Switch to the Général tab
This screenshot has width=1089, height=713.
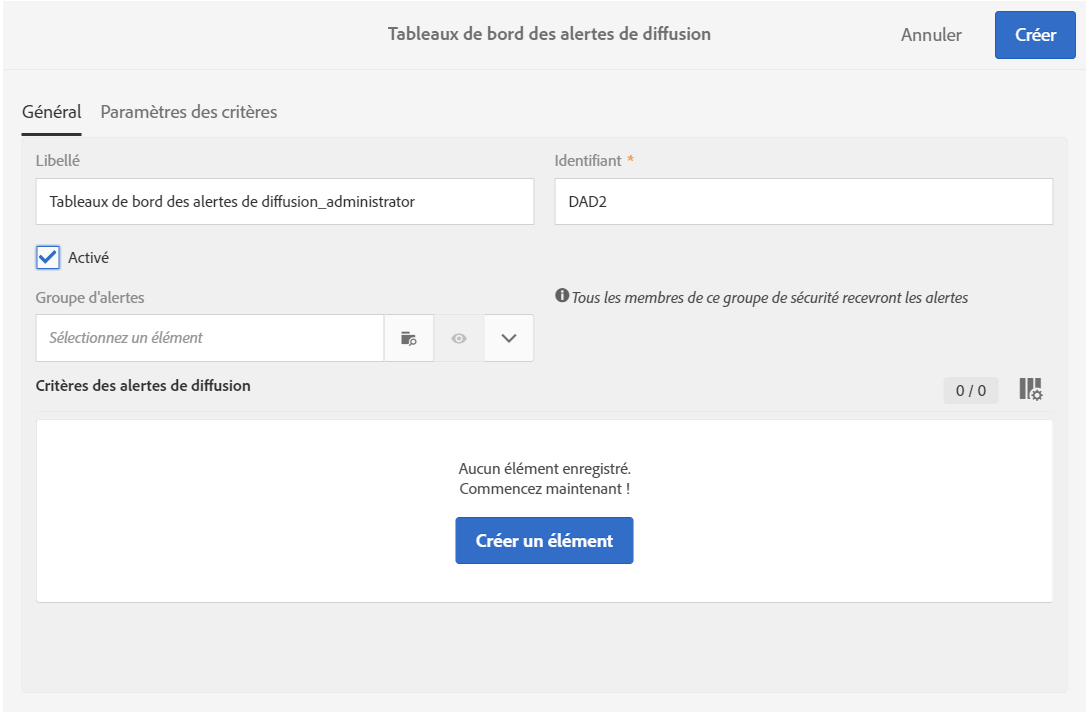tap(52, 112)
